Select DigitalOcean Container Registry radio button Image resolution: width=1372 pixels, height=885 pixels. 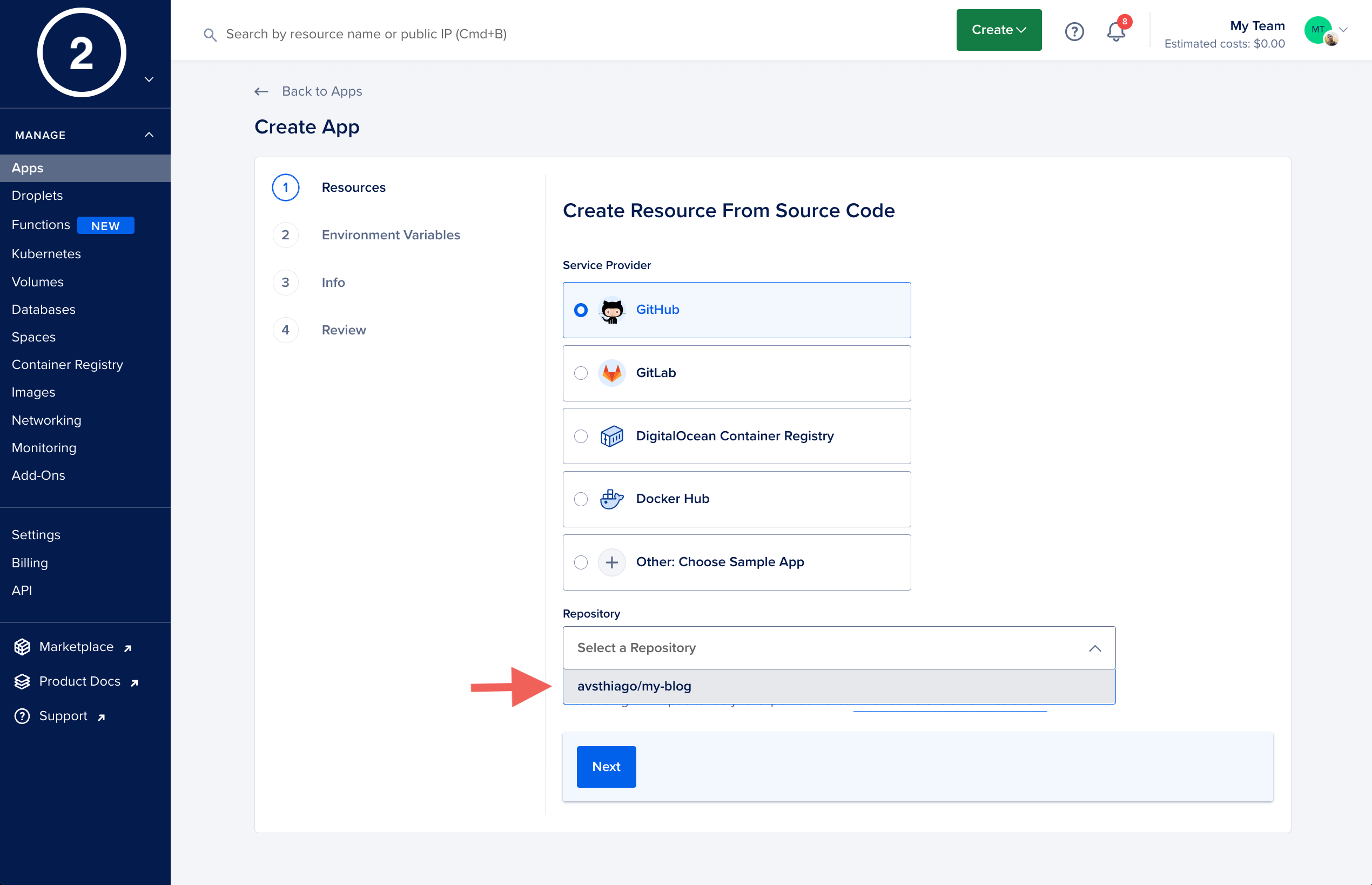coord(581,436)
